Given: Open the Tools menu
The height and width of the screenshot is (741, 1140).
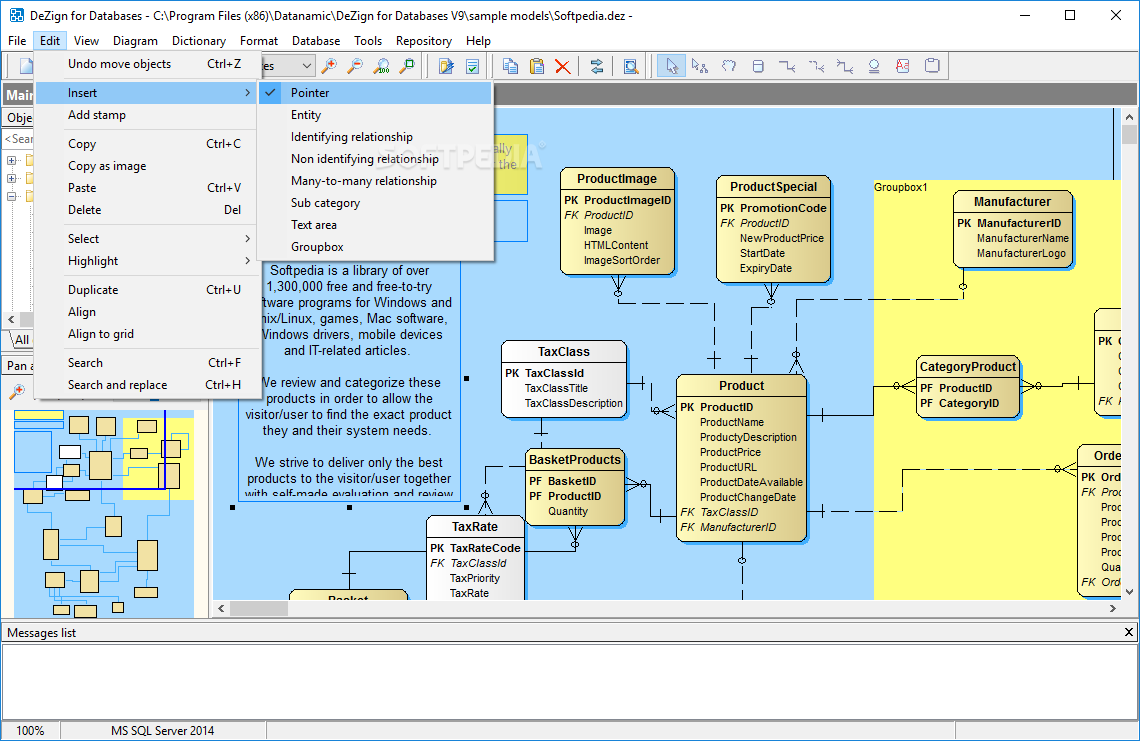Looking at the screenshot, I should tap(368, 41).
